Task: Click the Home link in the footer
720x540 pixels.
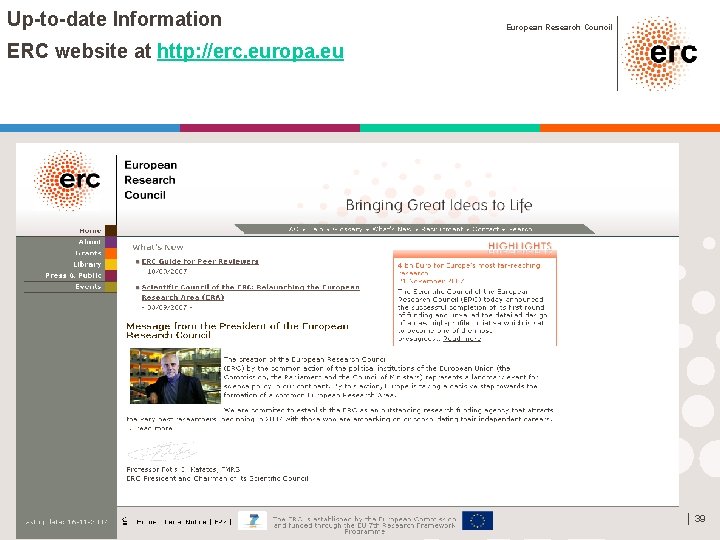Action: click(146, 522)
